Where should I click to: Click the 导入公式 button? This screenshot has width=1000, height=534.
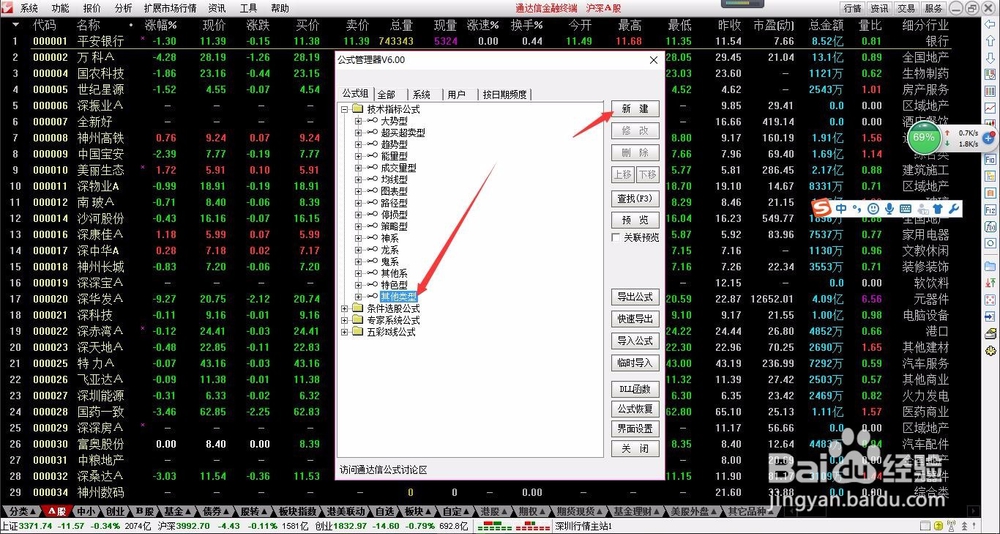pos(635,341)
